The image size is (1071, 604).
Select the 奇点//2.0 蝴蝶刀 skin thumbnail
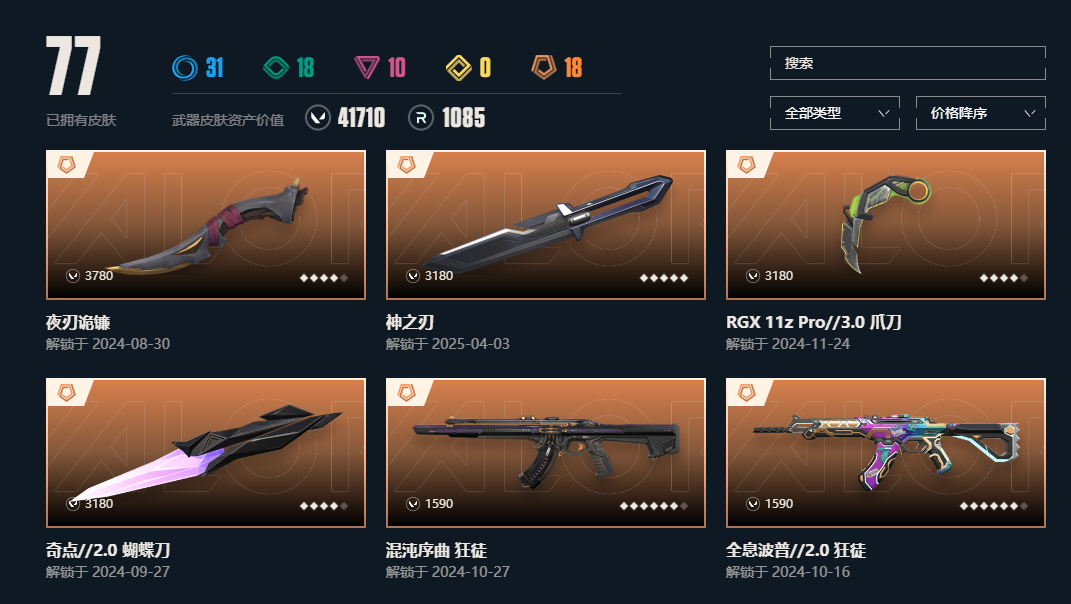(206, 453)
